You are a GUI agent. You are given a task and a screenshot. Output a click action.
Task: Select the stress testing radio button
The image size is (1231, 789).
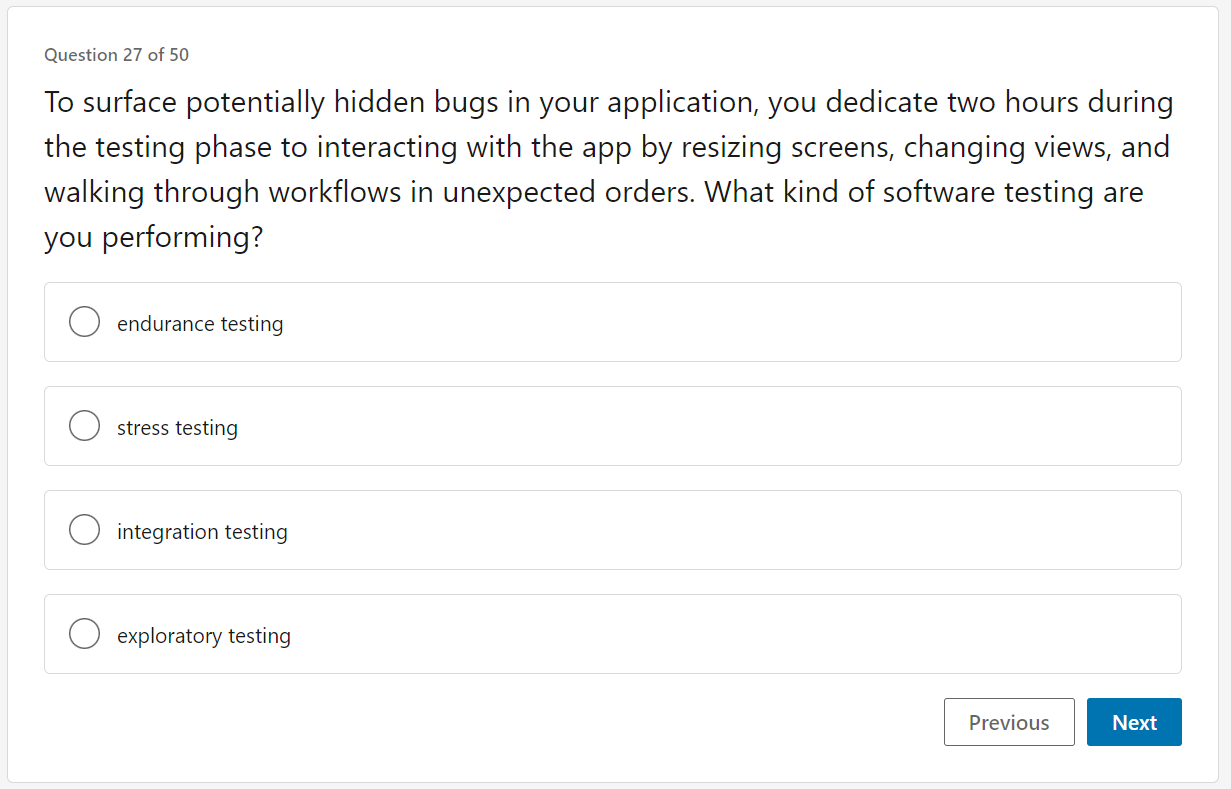(85, 425)
